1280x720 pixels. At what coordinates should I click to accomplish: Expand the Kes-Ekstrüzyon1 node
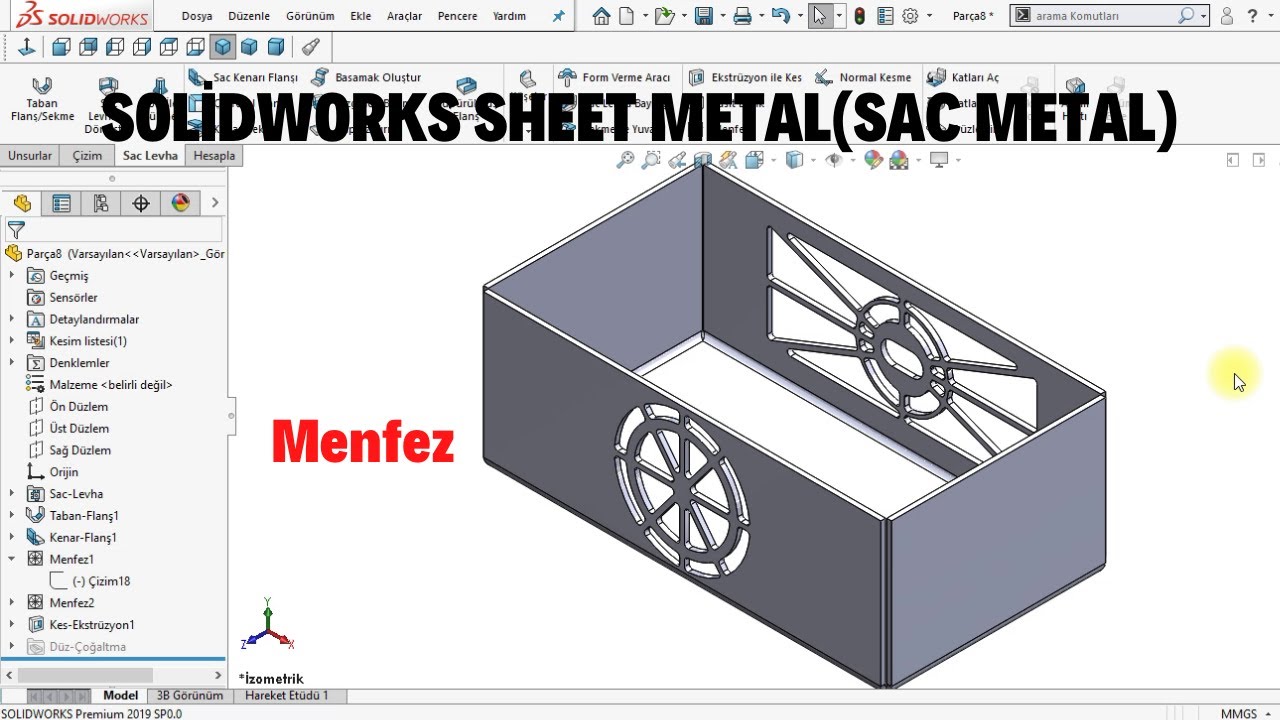pyautogui.click(x=12, y=625)
